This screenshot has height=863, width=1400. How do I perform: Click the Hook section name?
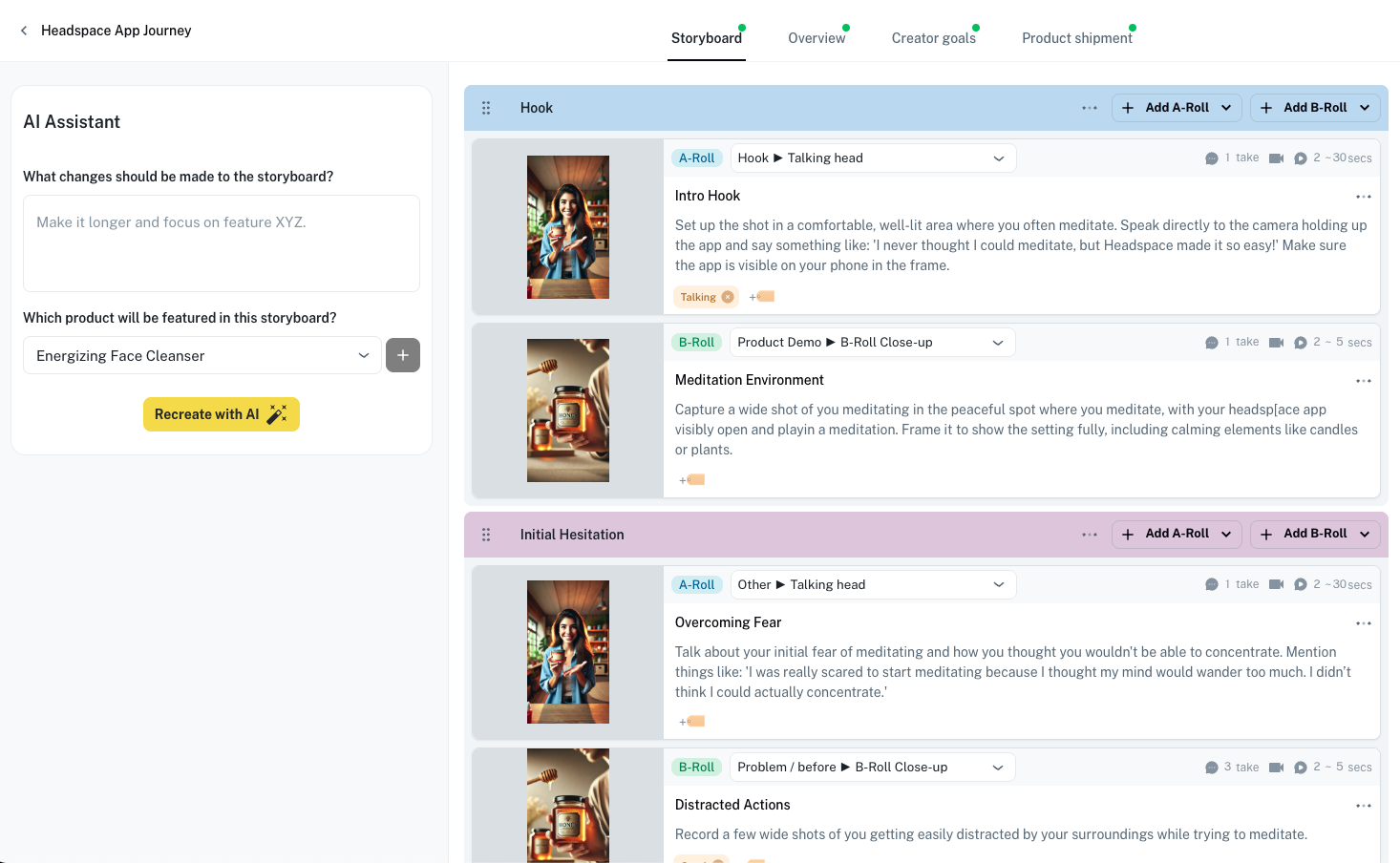(x=537, y=108)
